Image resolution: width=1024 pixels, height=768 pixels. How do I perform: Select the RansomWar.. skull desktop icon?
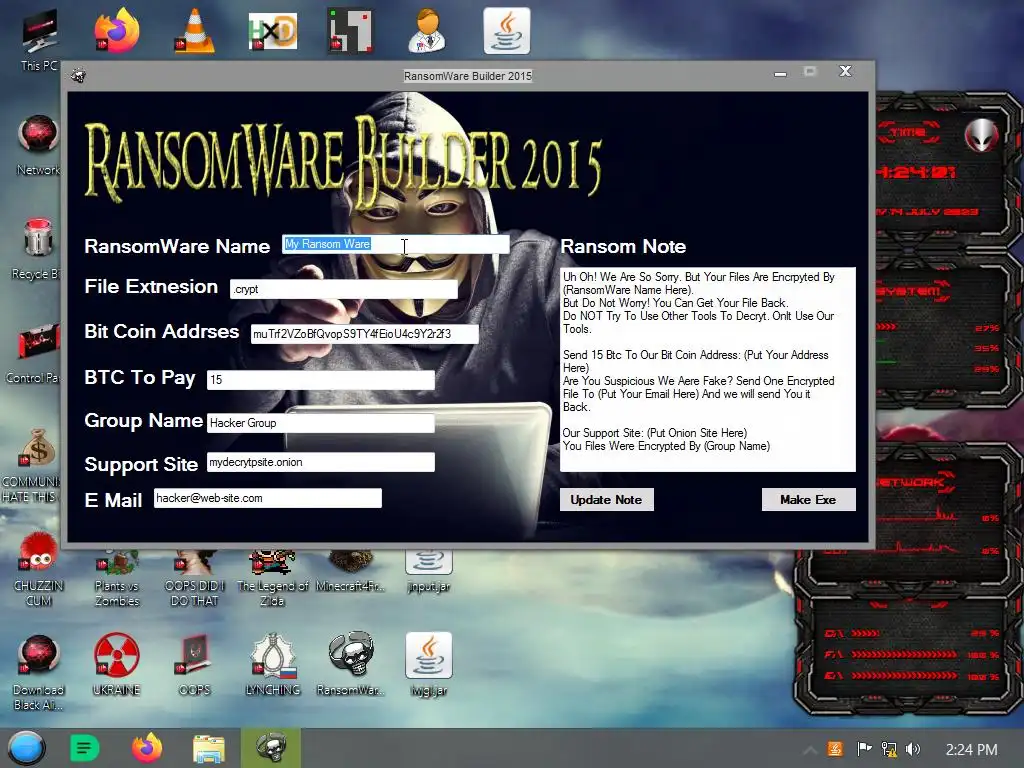(351, 664)
